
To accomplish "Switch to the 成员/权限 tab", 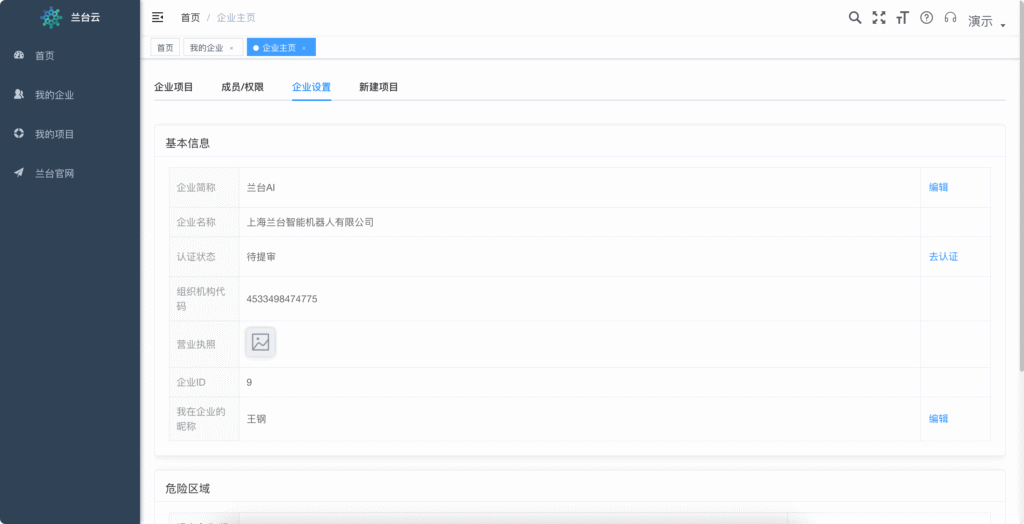I will (242, 87).
